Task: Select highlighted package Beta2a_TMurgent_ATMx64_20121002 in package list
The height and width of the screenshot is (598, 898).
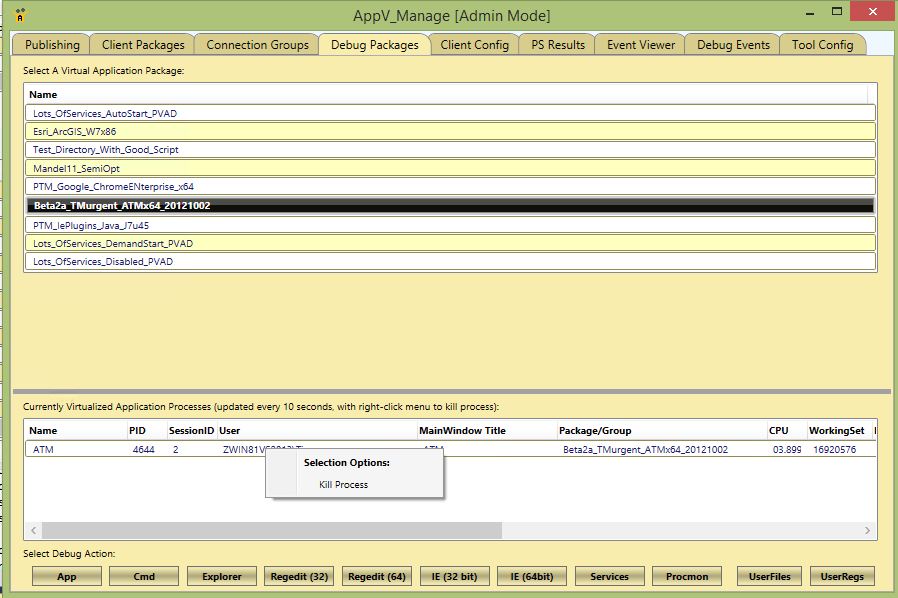Action: pos(450,206)
